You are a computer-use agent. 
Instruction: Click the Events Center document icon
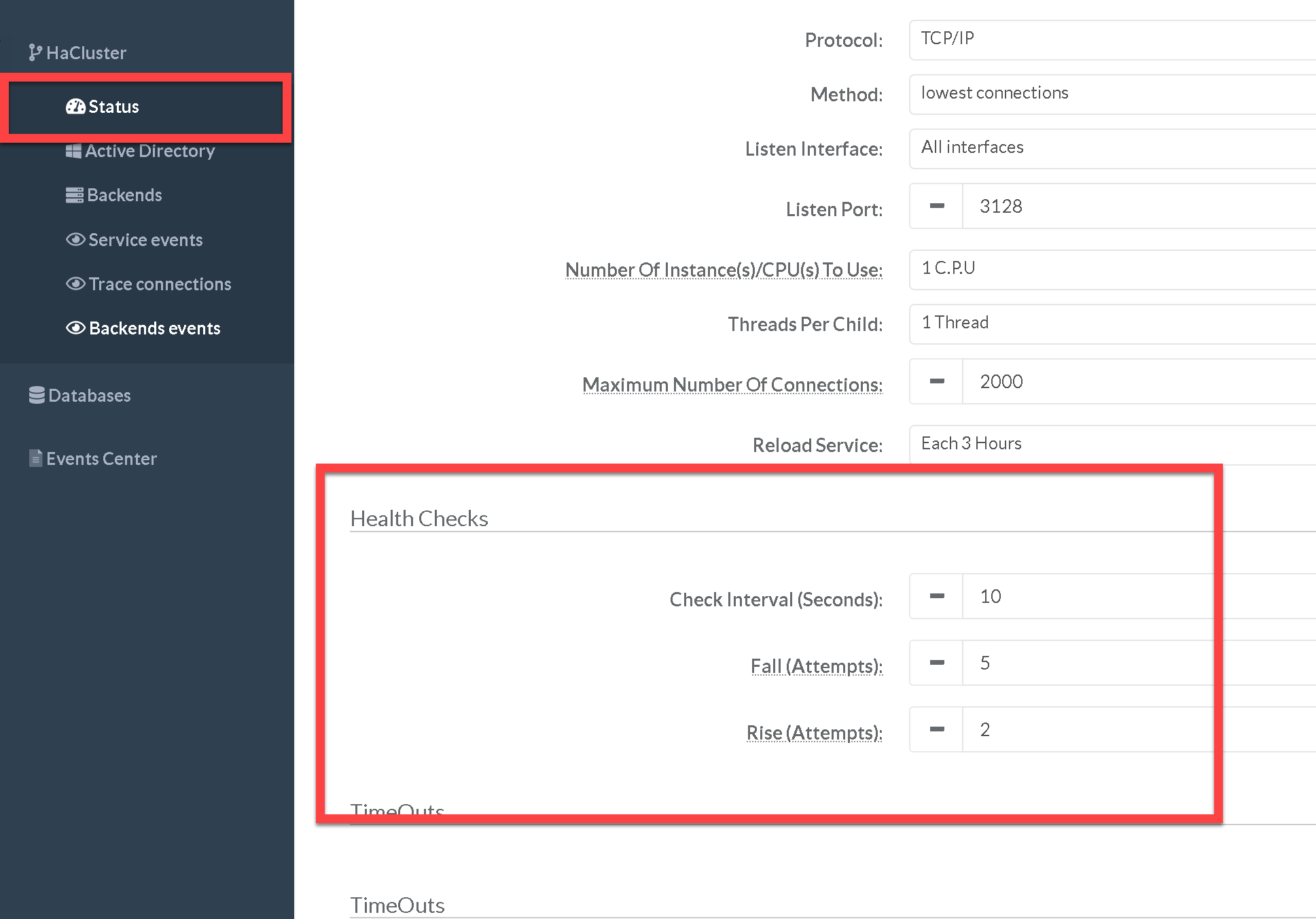35,459
